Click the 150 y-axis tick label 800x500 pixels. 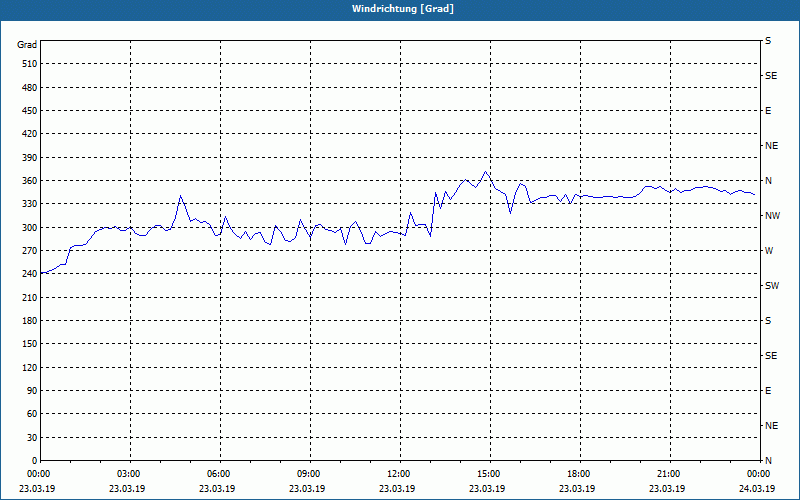tap(30, 344)
